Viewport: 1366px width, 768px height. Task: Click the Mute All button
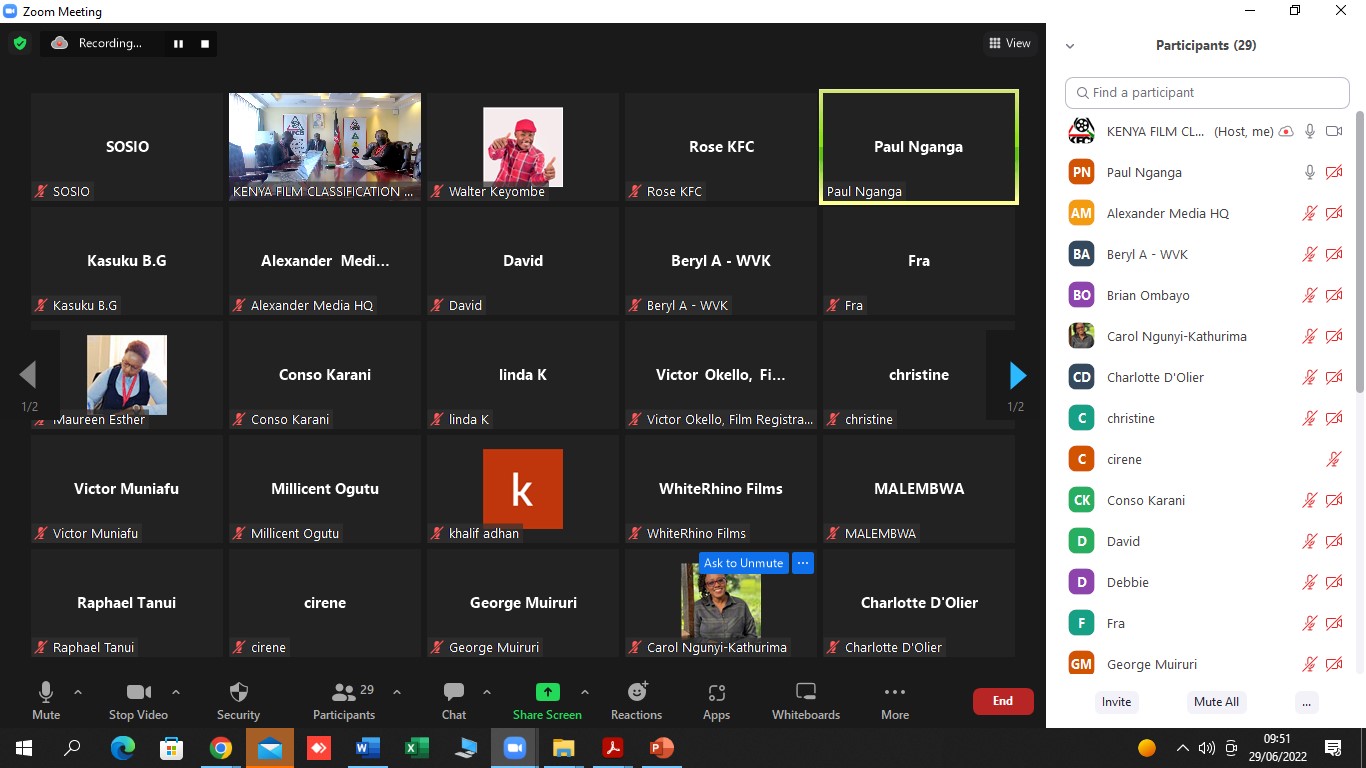1216,702
